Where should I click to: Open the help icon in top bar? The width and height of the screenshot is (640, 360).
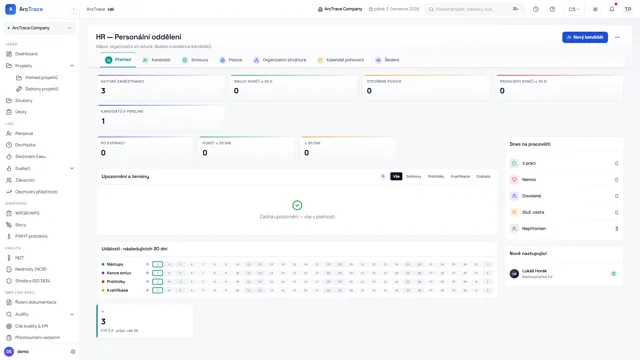click(x=552, y=9)
